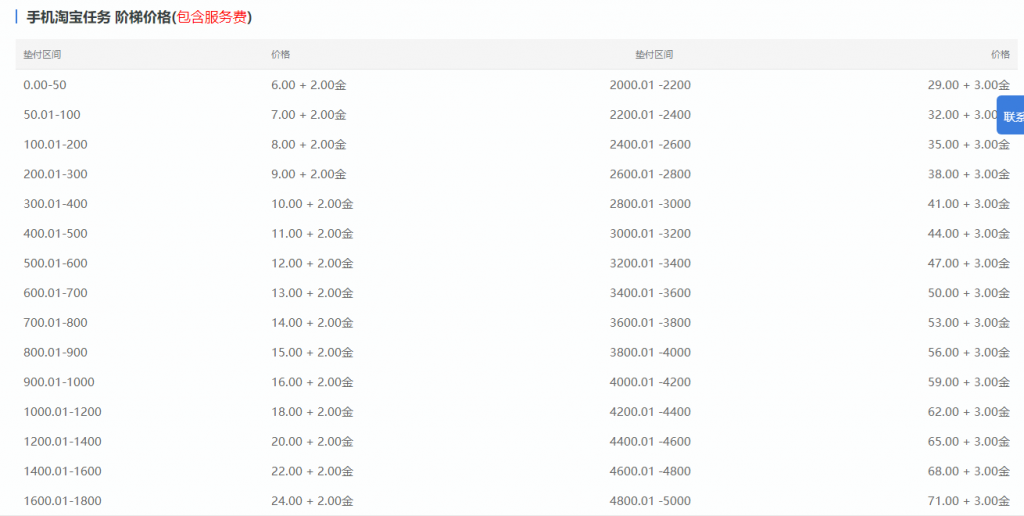Select the 2400.01 -2600 range cell
The height and width of the screenshot is (516, 1024).
pos(650,144)
